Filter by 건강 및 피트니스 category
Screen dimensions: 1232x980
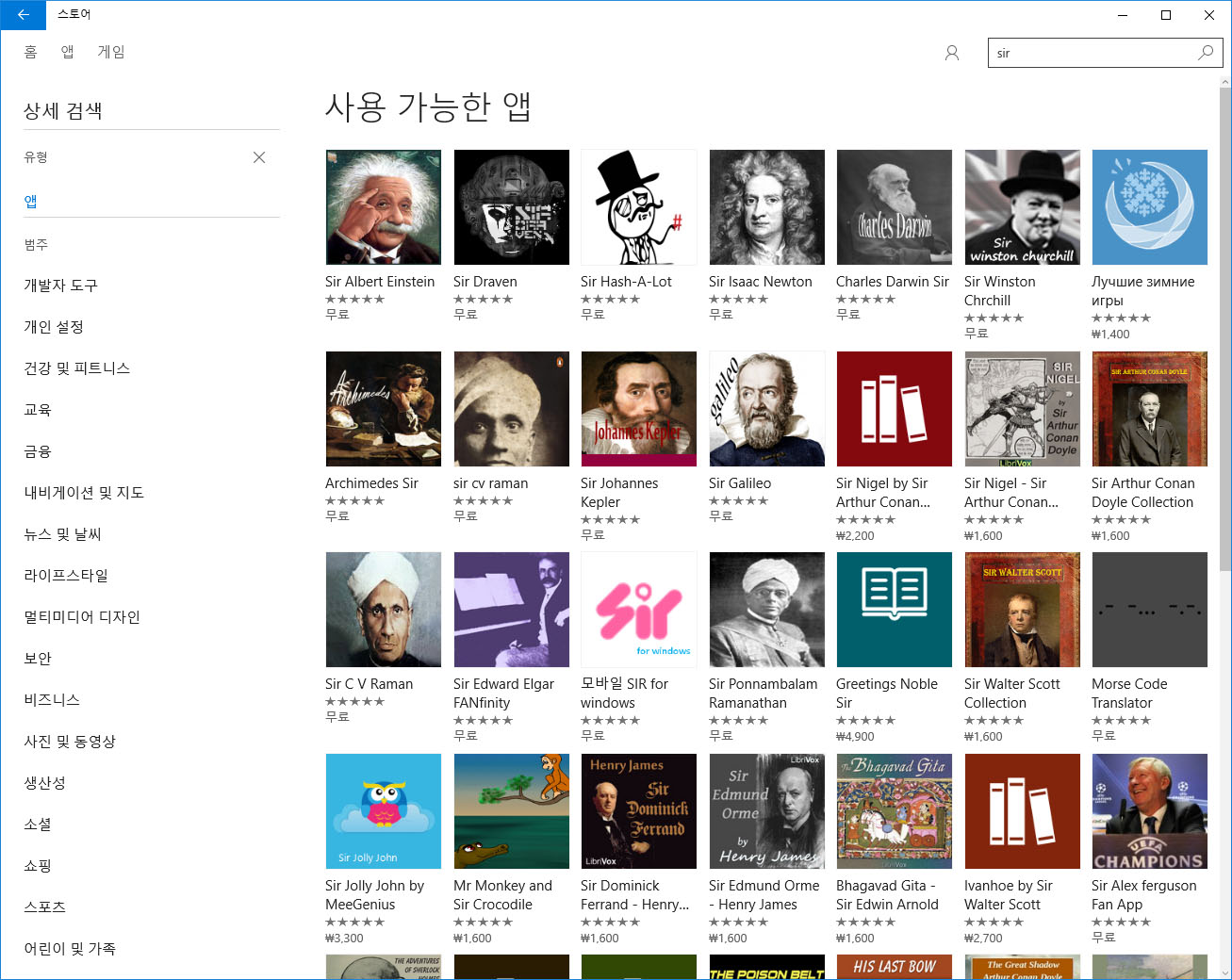tap(76, 368)
